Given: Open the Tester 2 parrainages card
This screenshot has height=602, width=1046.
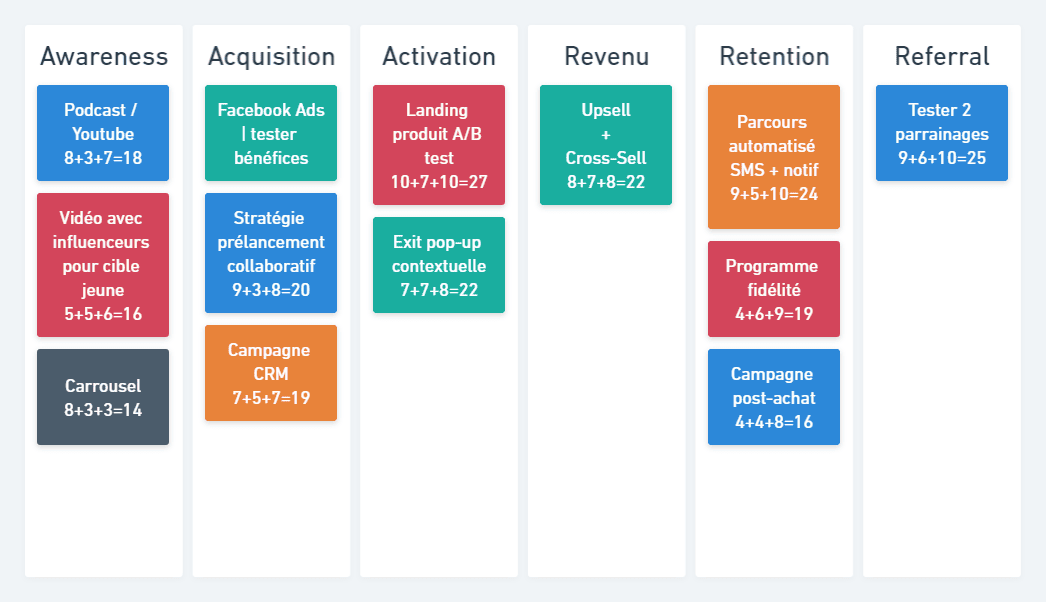Looking at the screenshot, I should pyautogui.click(x=942, y=133).
